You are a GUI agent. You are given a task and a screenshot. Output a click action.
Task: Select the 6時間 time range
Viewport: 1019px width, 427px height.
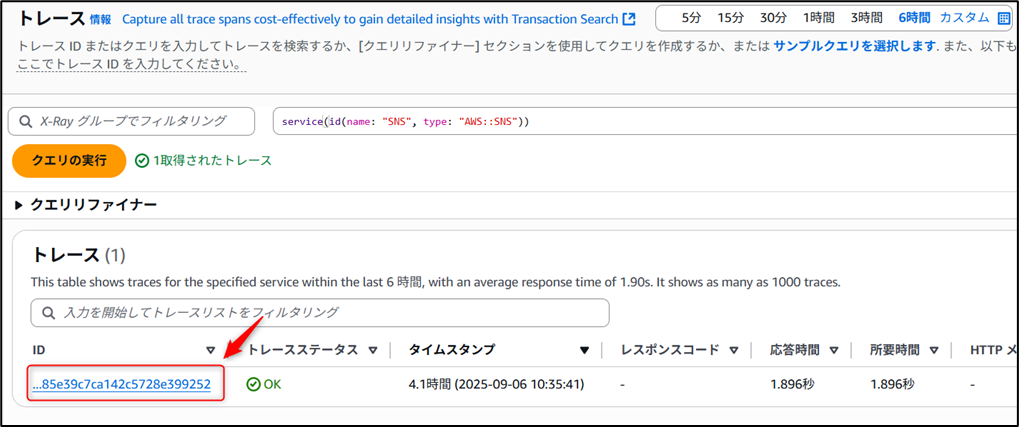tap(914, 18)
